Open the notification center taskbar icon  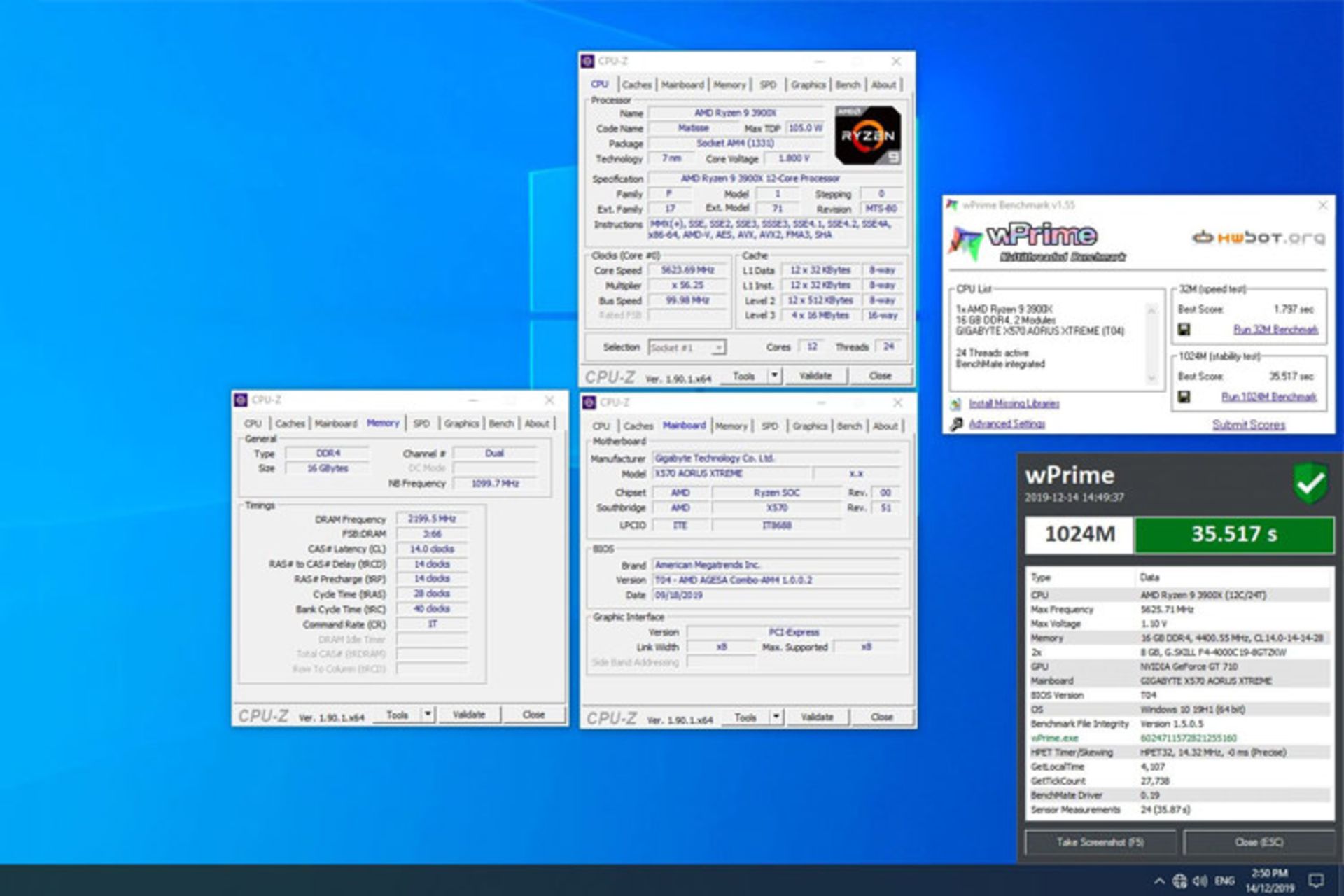pos(1316,881)
